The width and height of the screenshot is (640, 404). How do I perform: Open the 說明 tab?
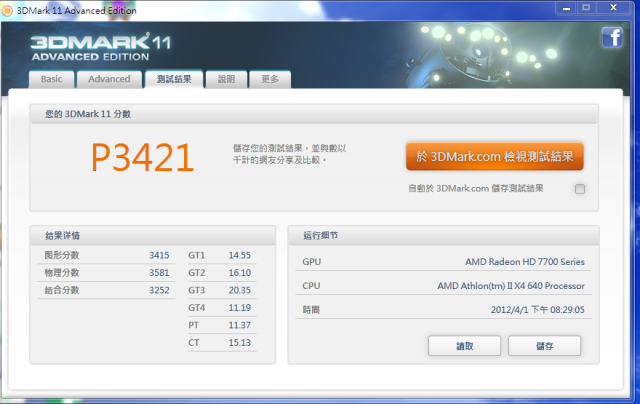(227, 79)
